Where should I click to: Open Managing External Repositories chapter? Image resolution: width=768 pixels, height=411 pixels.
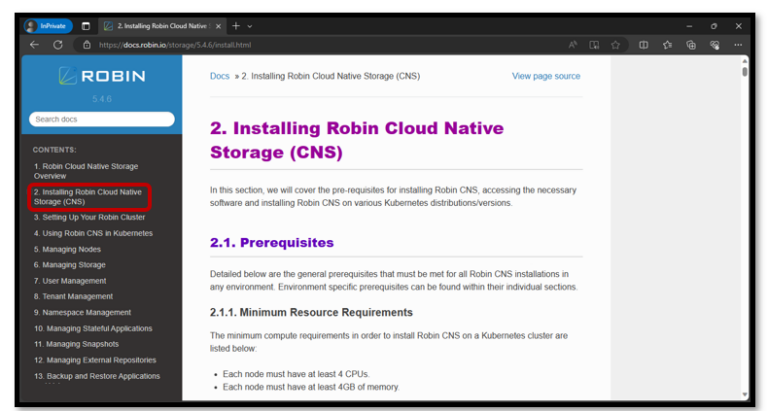click(x=95, y=360)
